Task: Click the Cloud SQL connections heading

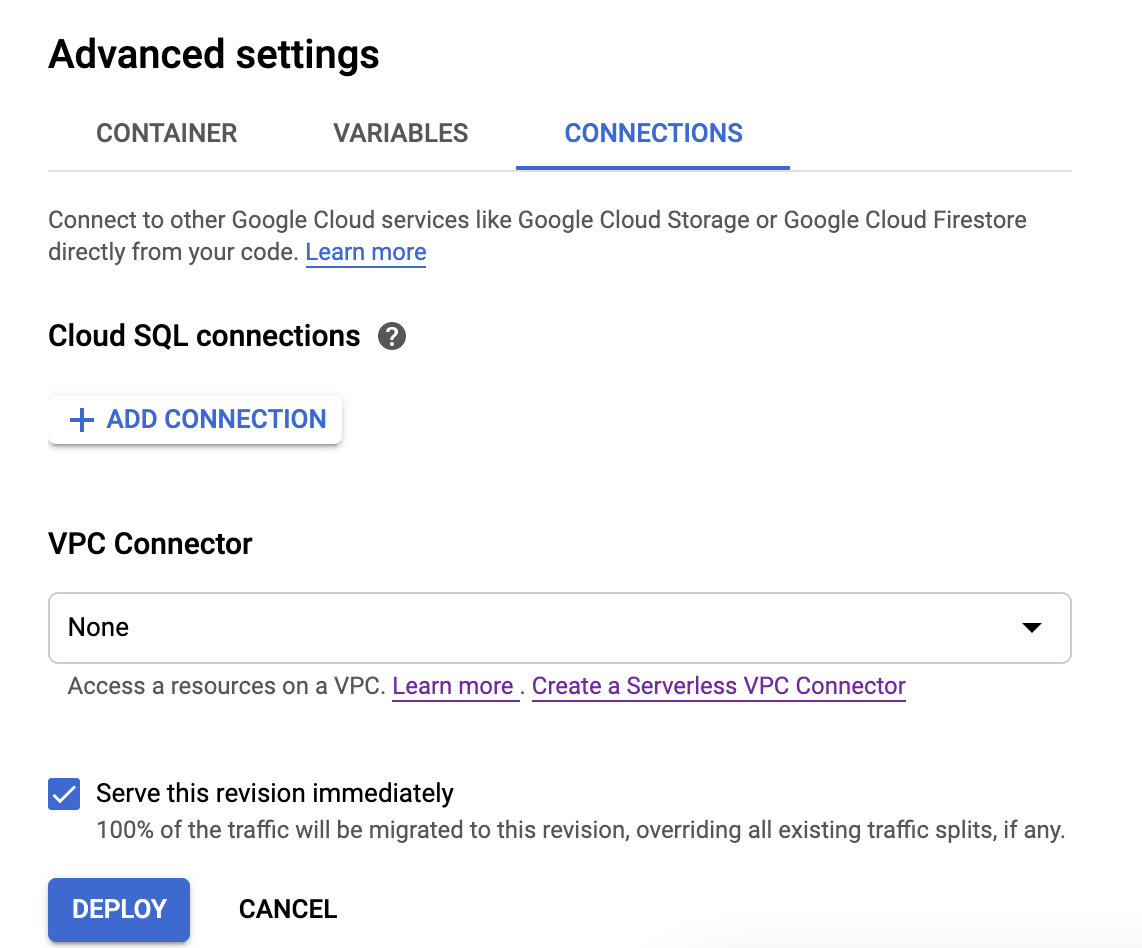Action: (204, 336)
